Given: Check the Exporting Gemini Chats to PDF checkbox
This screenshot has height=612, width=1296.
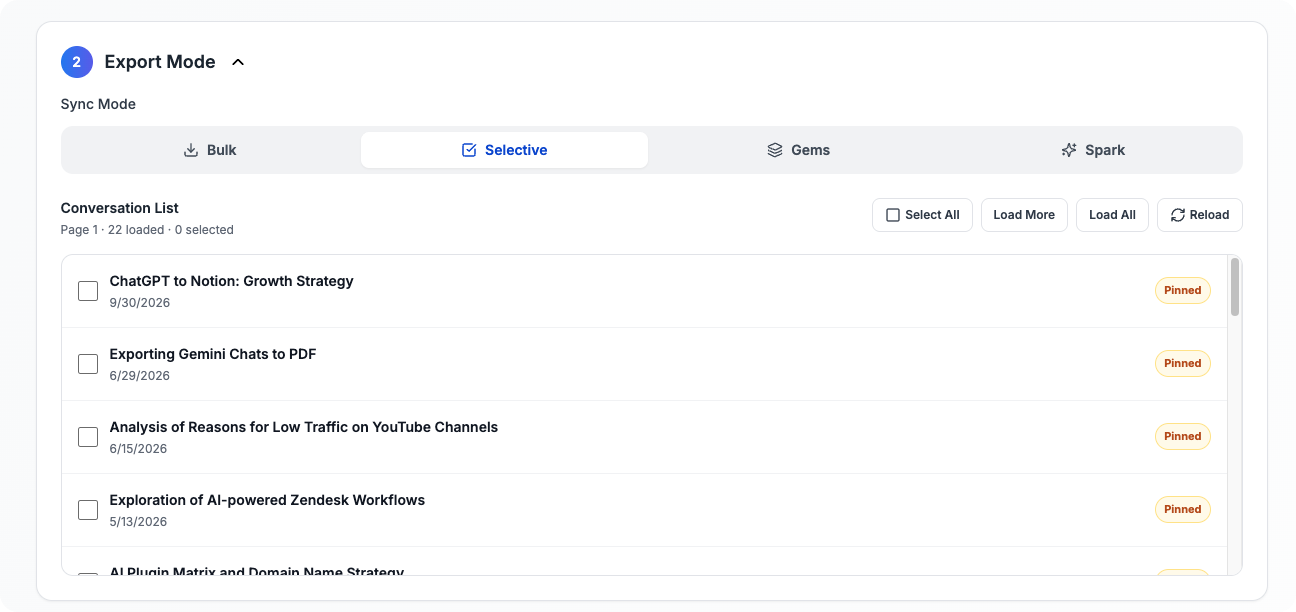Looking at the screenshot, I should click(x=88, y=364).
